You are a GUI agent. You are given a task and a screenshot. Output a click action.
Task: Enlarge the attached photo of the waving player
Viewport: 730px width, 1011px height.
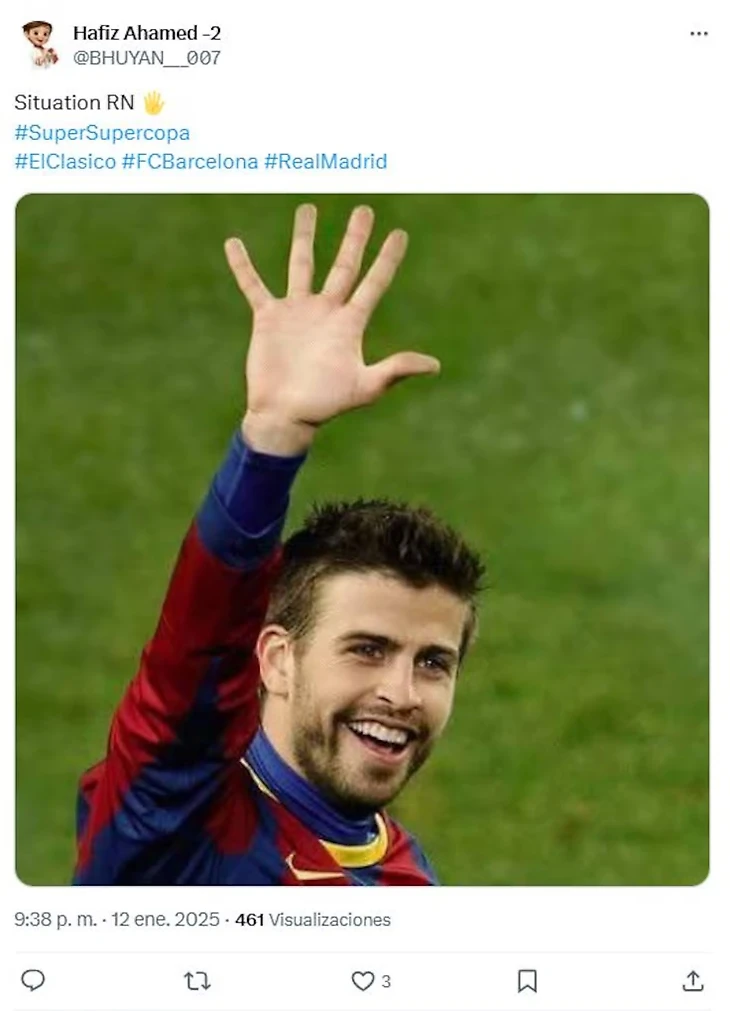tap(362, 540)
